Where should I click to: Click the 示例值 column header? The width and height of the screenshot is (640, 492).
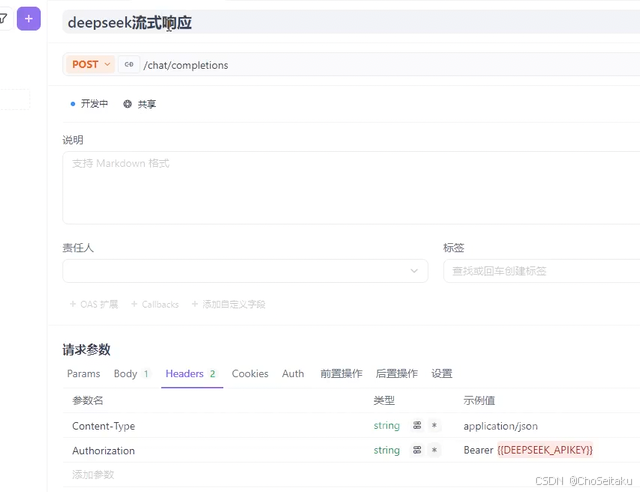pyautogui.click(x=479, y=400)
